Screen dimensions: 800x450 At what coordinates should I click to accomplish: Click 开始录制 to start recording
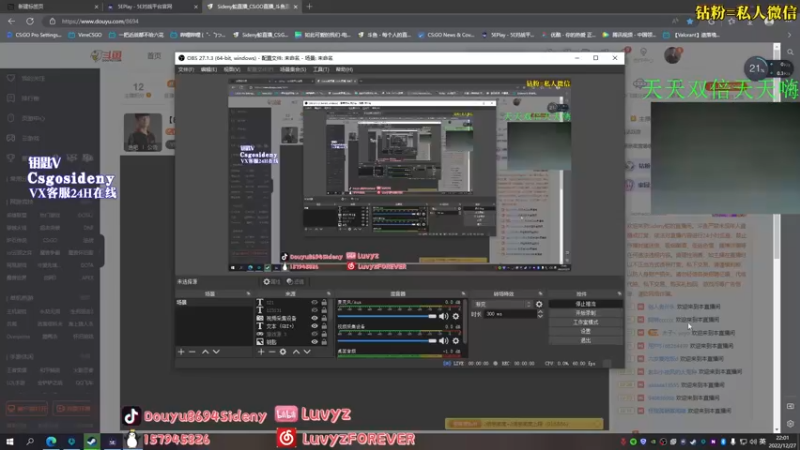click(585, 313)
